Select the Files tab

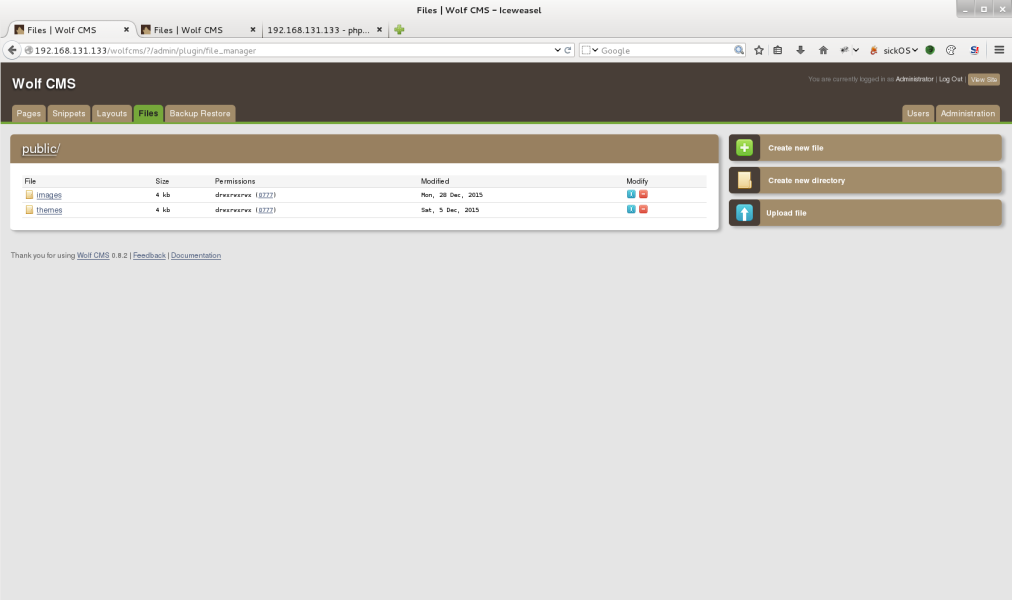pos(148,114)
